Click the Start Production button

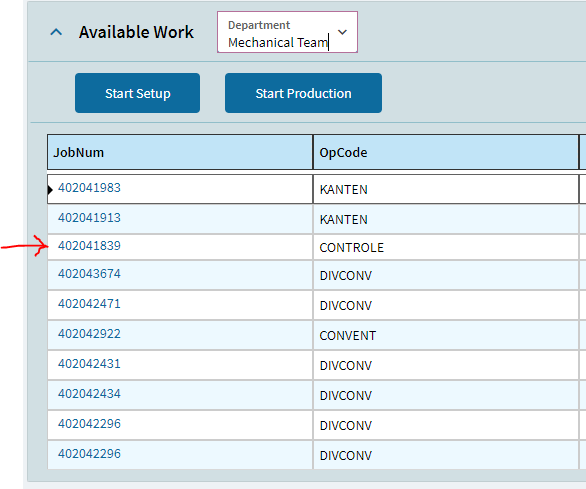(303, 93)
